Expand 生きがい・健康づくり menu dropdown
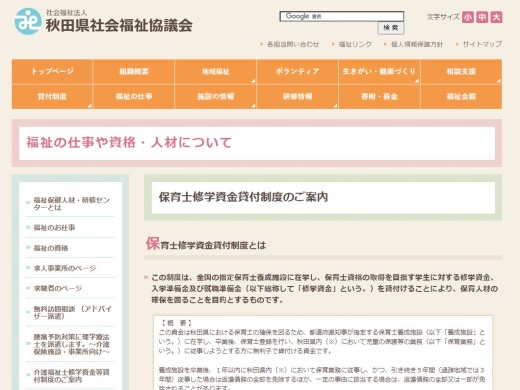The width and height of the screenshot is (520, 390). (379, 71)
